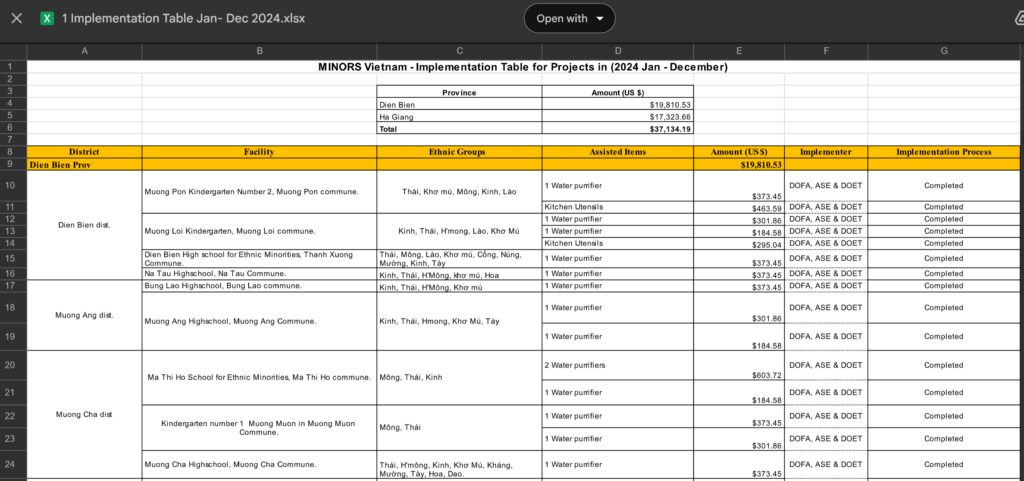This screenshot has width=1024, height=481.
Task: Select 'Dien Bien High school for Ethnic Minorities' cell
Action: [259, 258]
